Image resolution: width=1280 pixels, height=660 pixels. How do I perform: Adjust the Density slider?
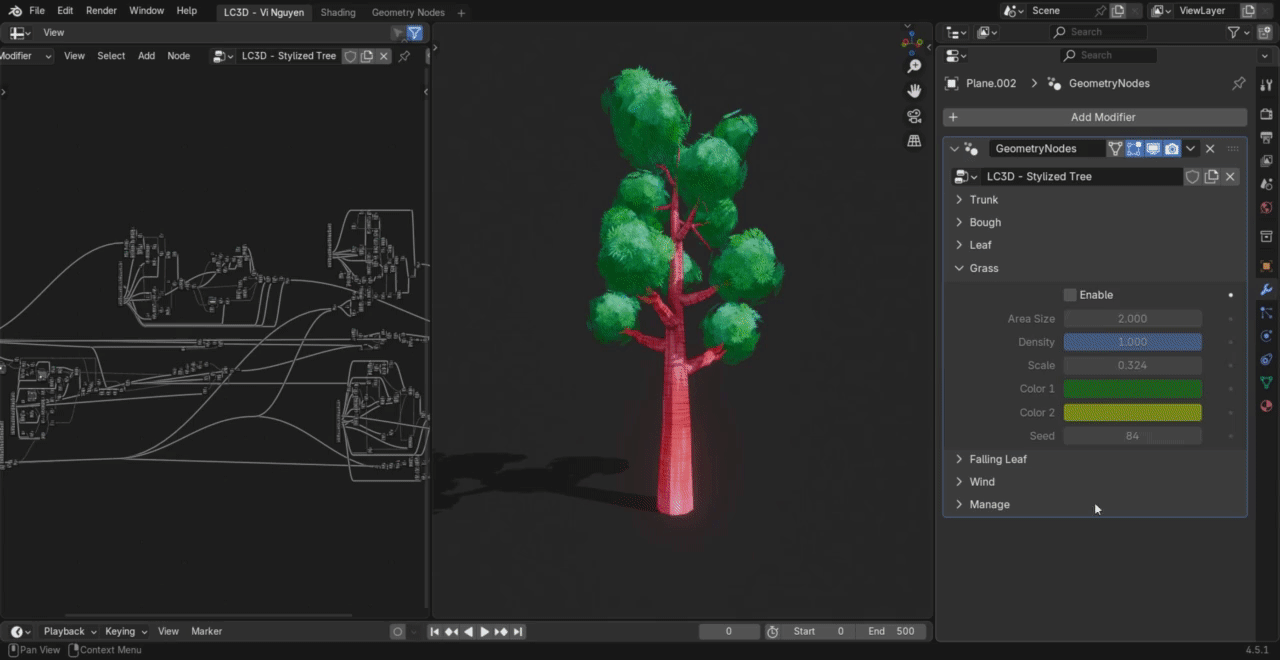[1132, 342]
